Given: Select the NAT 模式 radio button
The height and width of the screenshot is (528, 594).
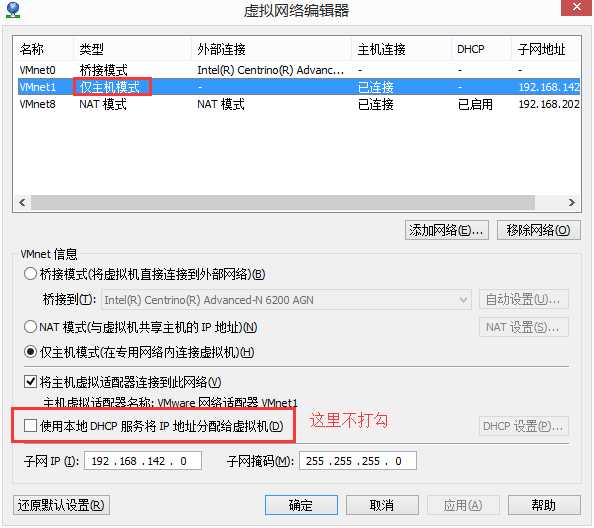Looking at the screenshot, I should 30,326.
